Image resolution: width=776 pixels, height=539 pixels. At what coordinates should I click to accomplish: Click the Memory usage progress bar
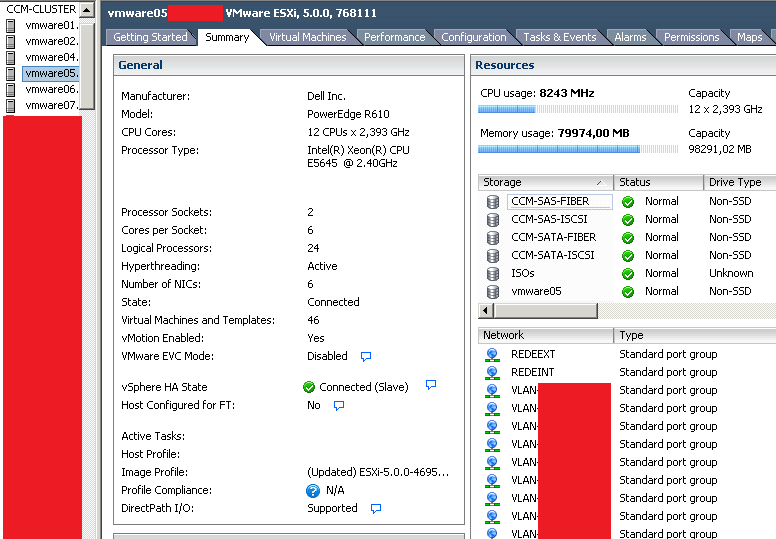(x=578, y=149)
